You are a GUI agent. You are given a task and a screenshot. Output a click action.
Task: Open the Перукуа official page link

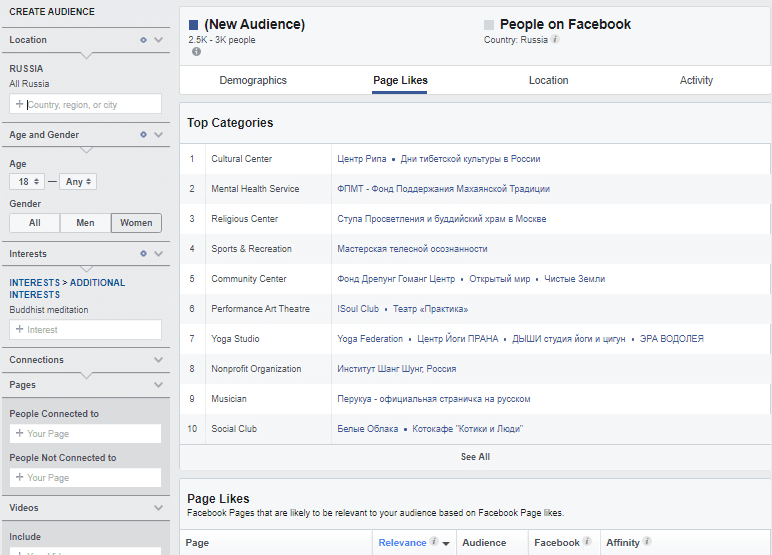[x=434, y=399]
